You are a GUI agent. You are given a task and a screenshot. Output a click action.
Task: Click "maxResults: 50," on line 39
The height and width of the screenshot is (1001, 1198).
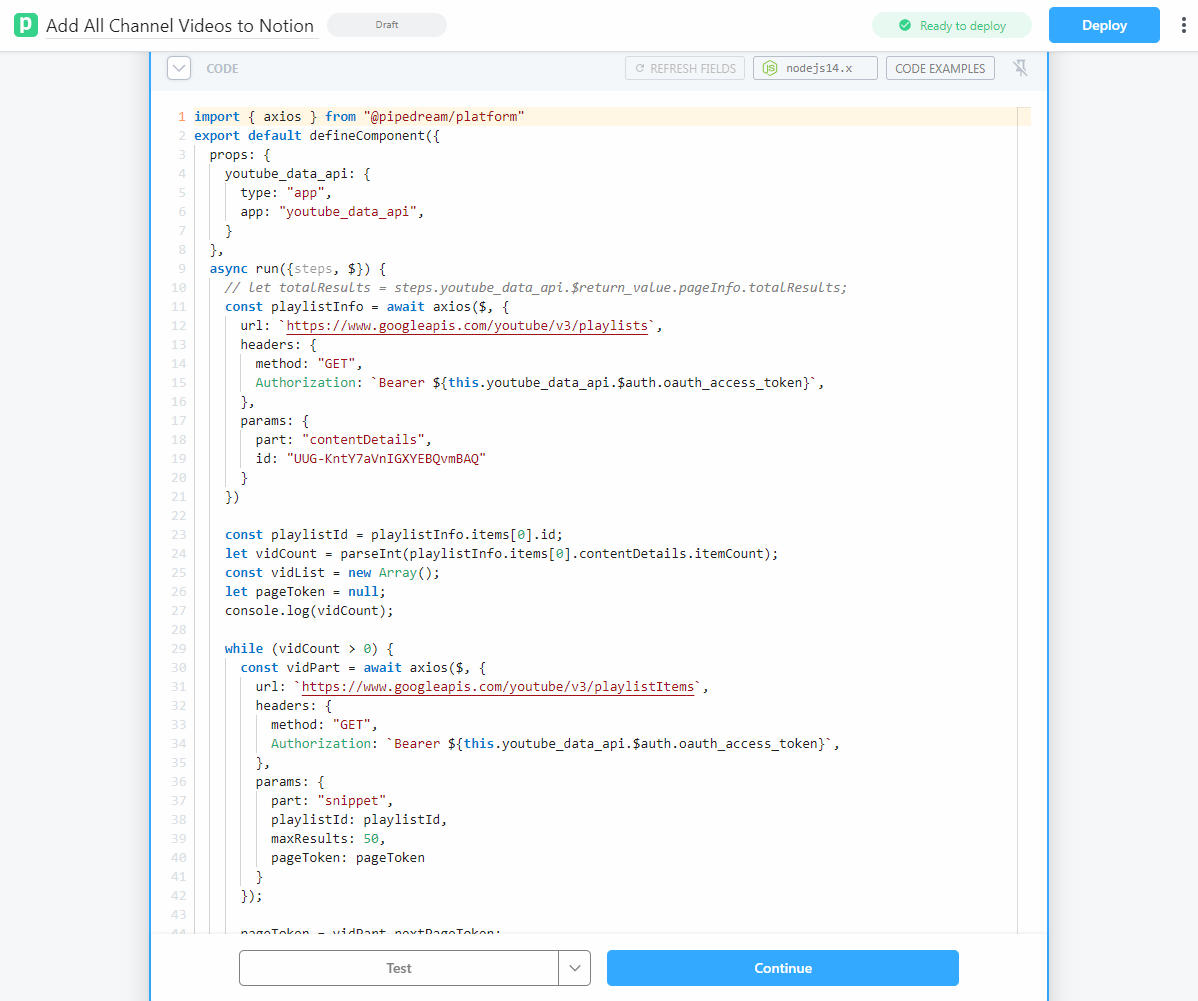tap(329, 838)
